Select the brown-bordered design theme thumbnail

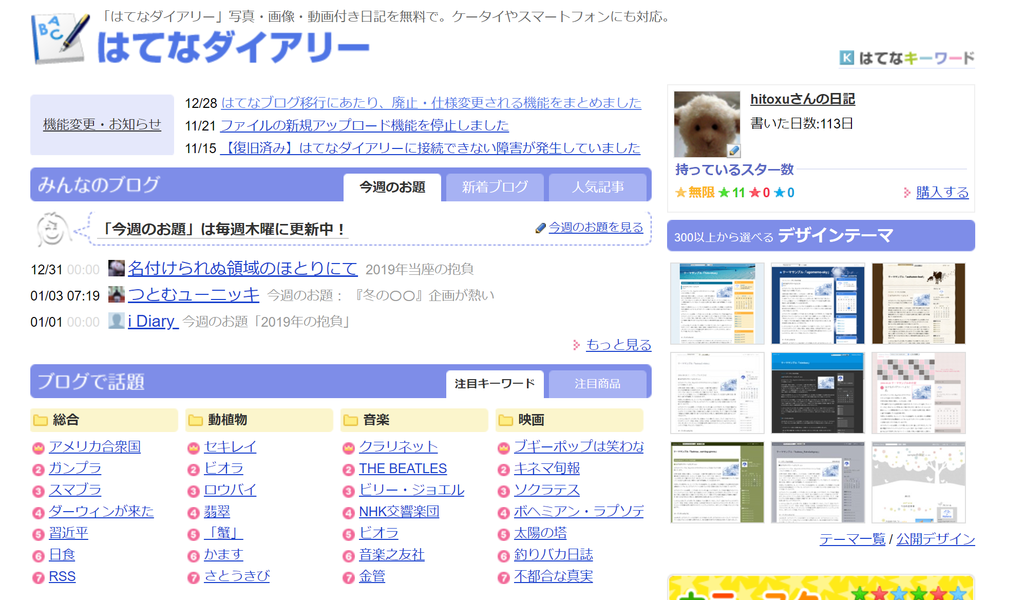(x=918, y=304)
